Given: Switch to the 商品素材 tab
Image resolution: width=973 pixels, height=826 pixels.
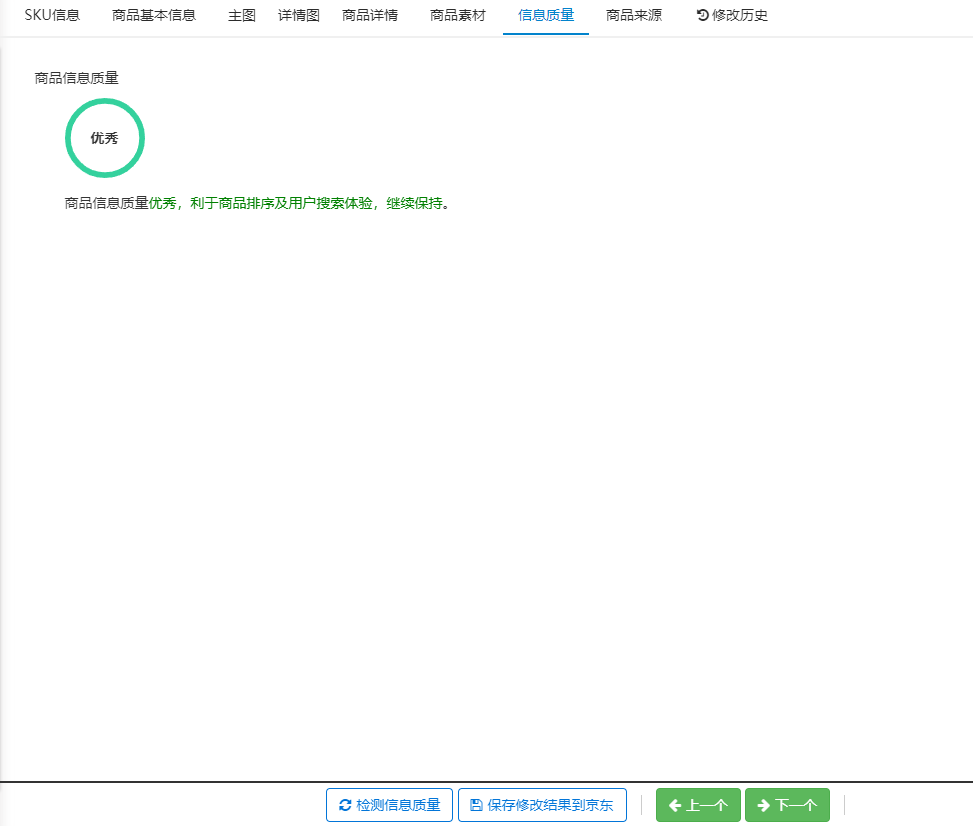Looking at the screenshot, I should 458,16.
